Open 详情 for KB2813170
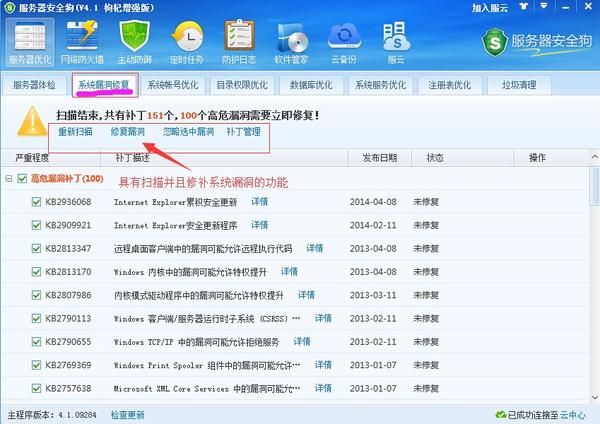Image resolution: width=600 pixels, height=424 pixels. [289, 272]
